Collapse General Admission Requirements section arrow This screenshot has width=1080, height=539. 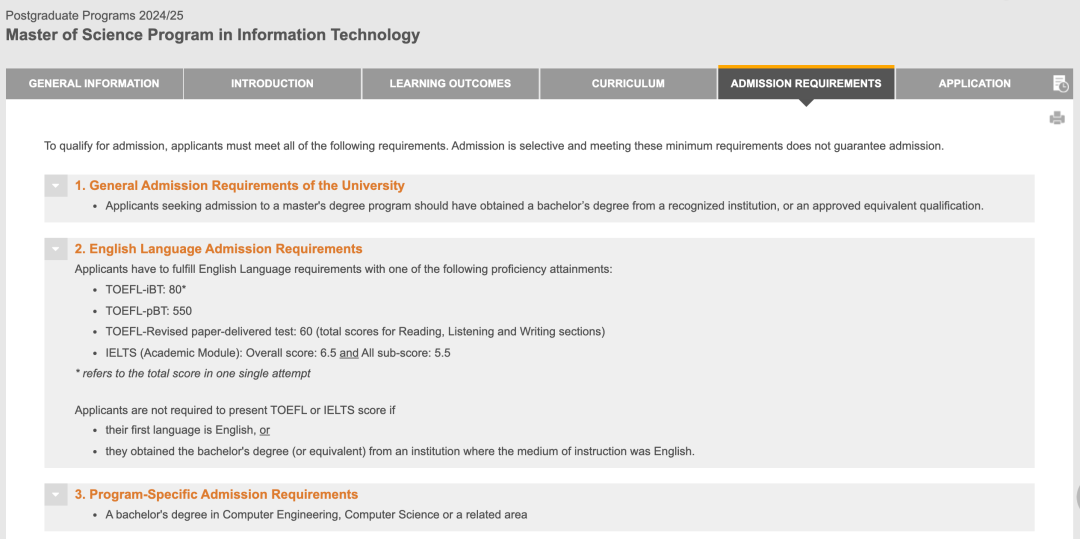pyautogui.click(x=56, y=186)
